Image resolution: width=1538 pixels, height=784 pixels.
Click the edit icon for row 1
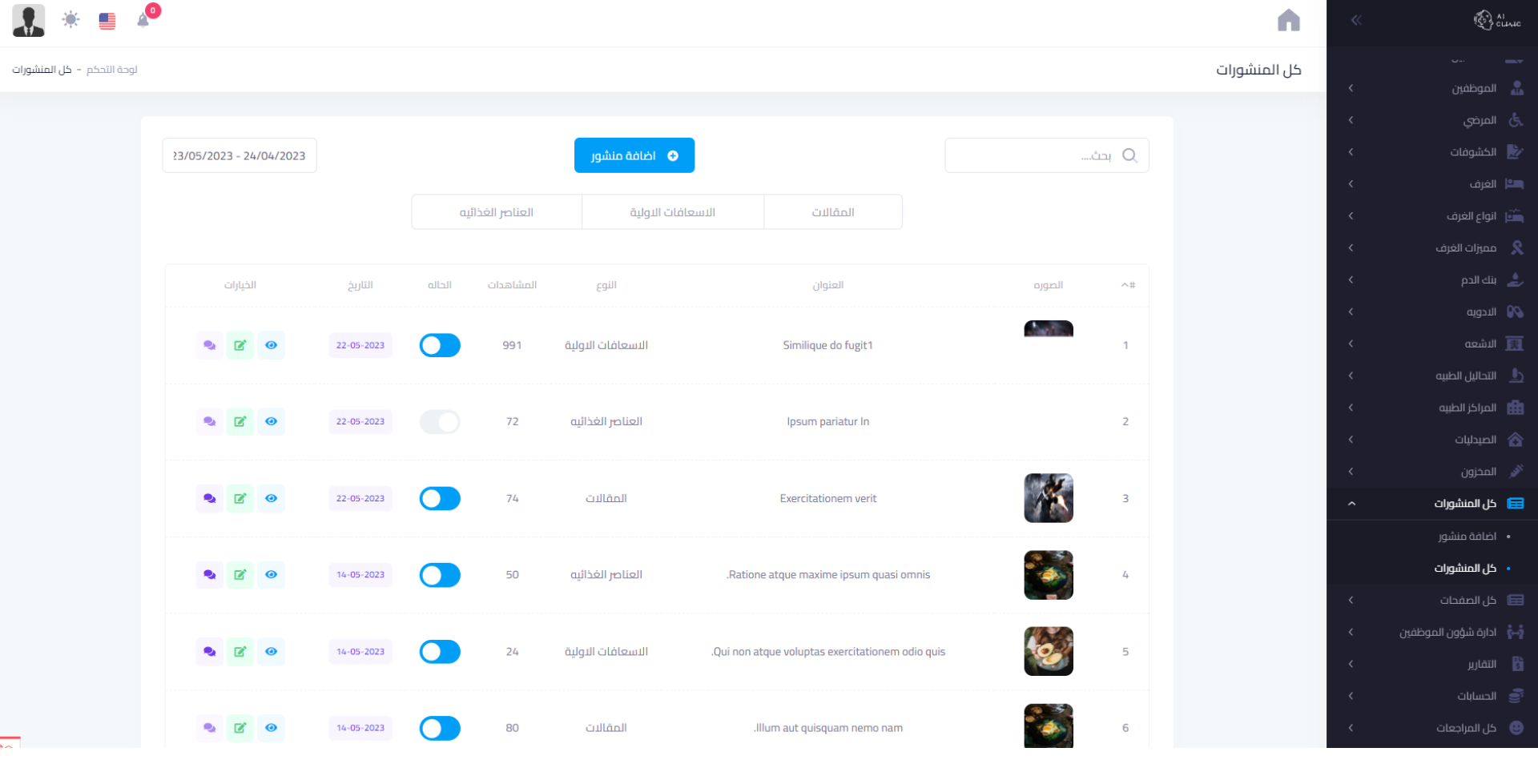(240, 345)
